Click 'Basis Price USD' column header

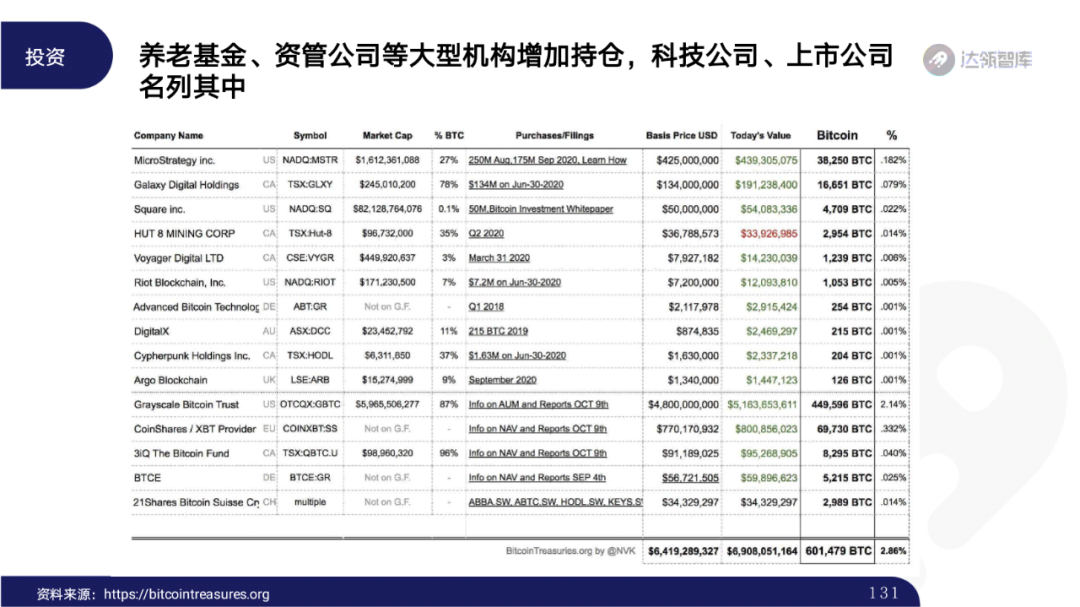pyautogui.click(x=682, y=136)
